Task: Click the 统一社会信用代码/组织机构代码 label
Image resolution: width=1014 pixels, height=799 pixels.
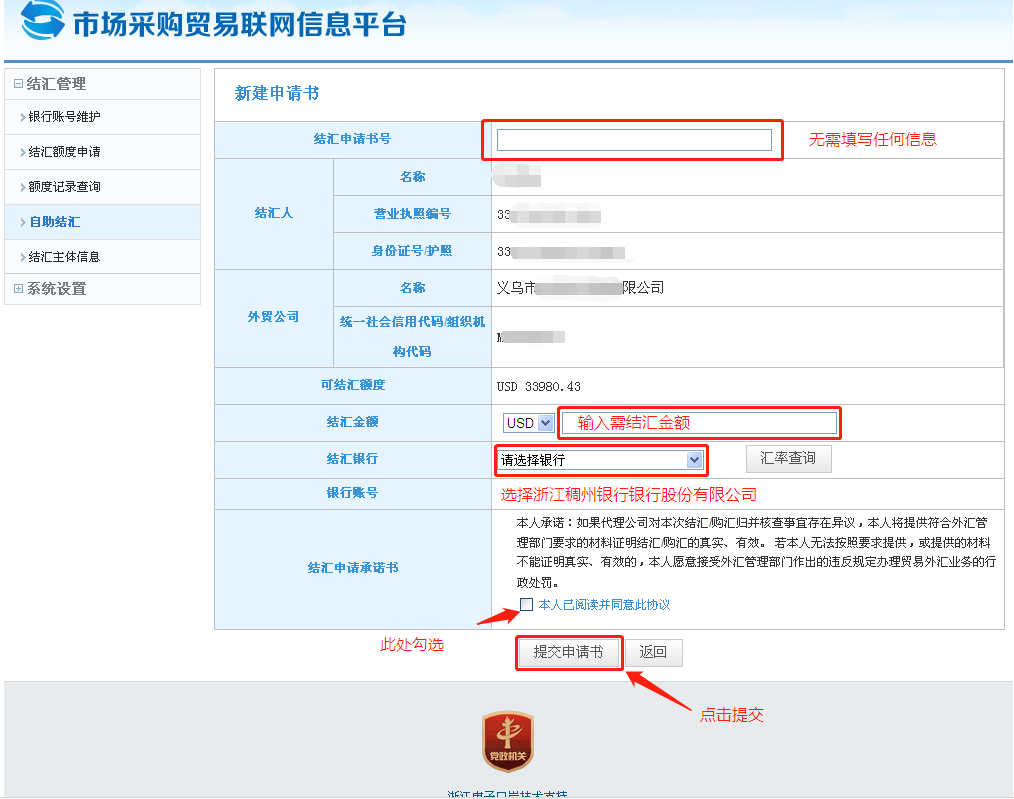Action: pyautogui.click(x=412, y=337)
